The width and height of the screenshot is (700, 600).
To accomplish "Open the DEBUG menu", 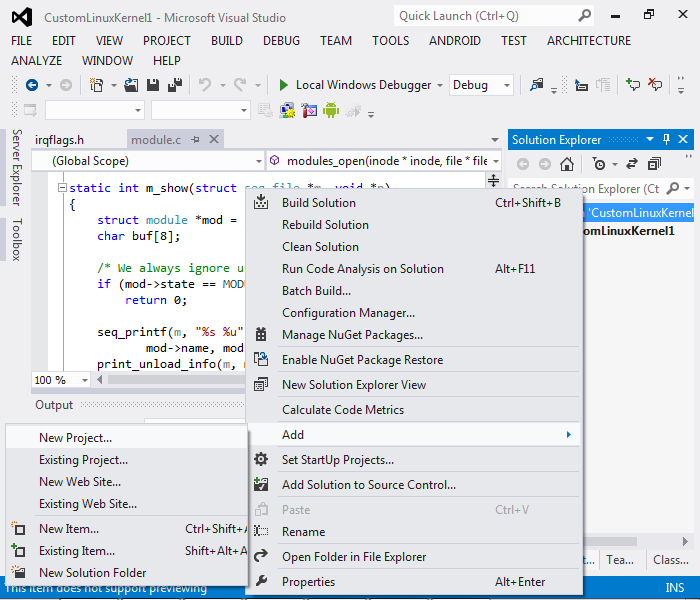I will tap(281, 41).
